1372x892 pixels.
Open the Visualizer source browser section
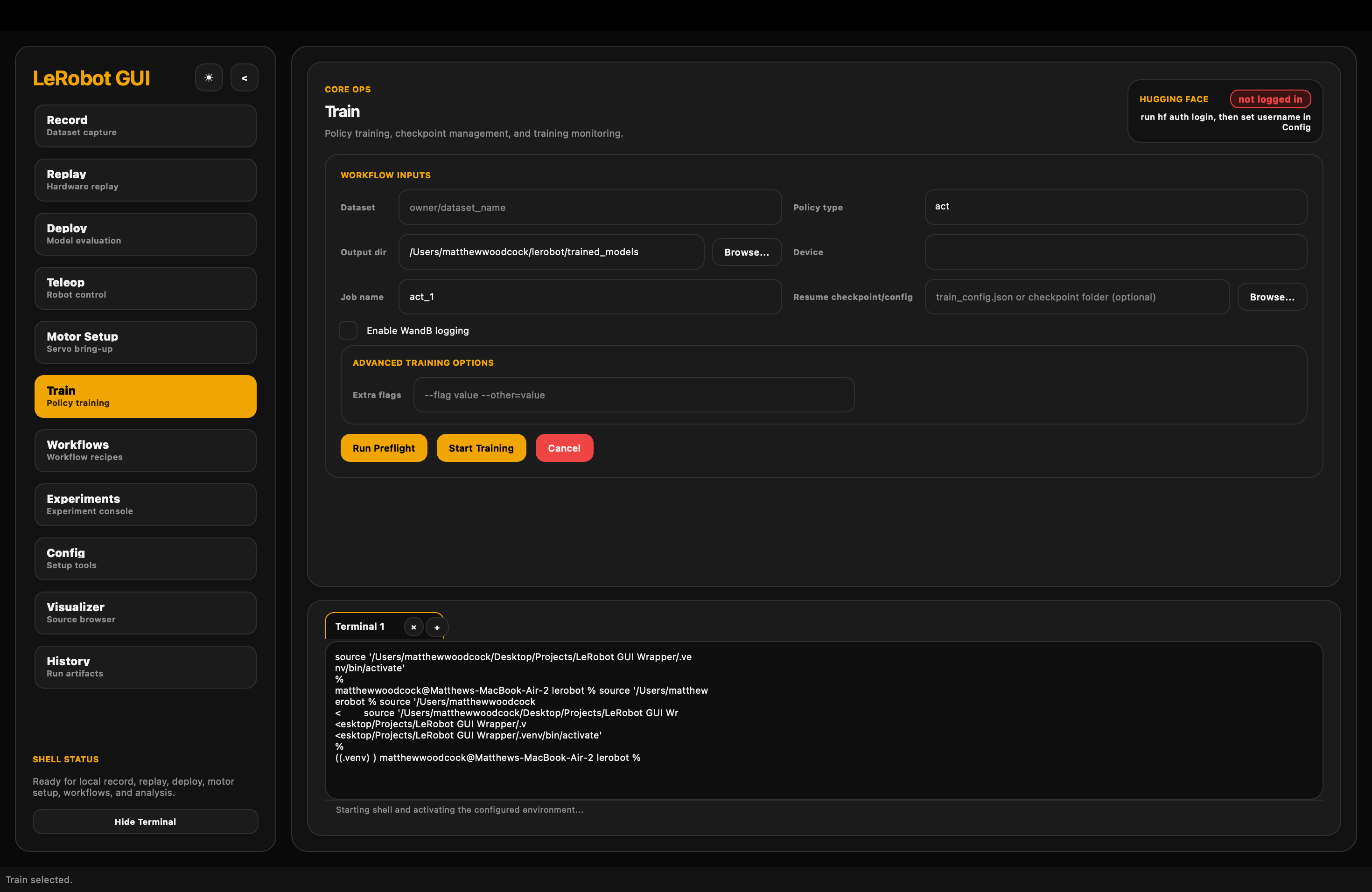tap(145, 613)
